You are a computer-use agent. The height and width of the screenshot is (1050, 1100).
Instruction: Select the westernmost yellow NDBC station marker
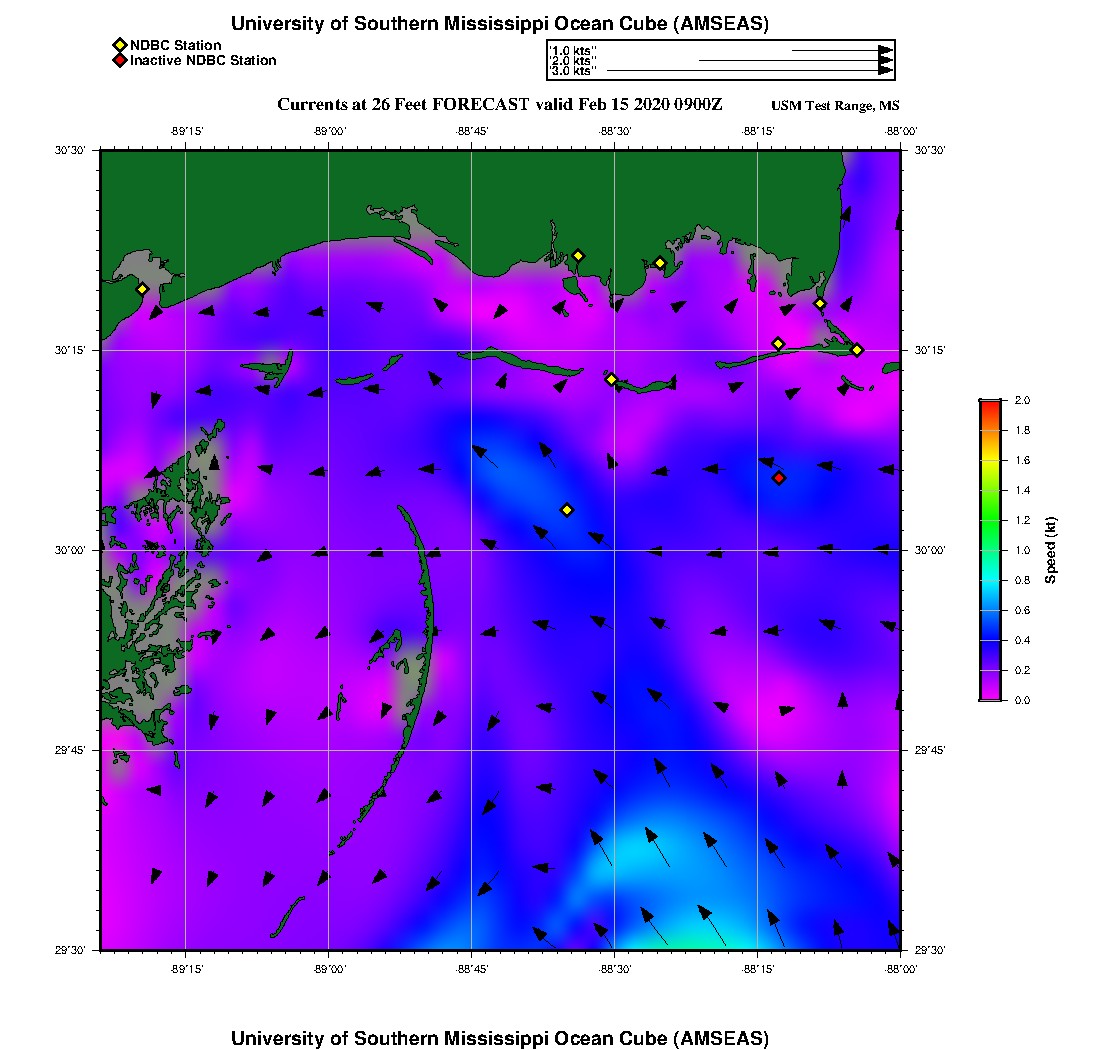(142, 289)
